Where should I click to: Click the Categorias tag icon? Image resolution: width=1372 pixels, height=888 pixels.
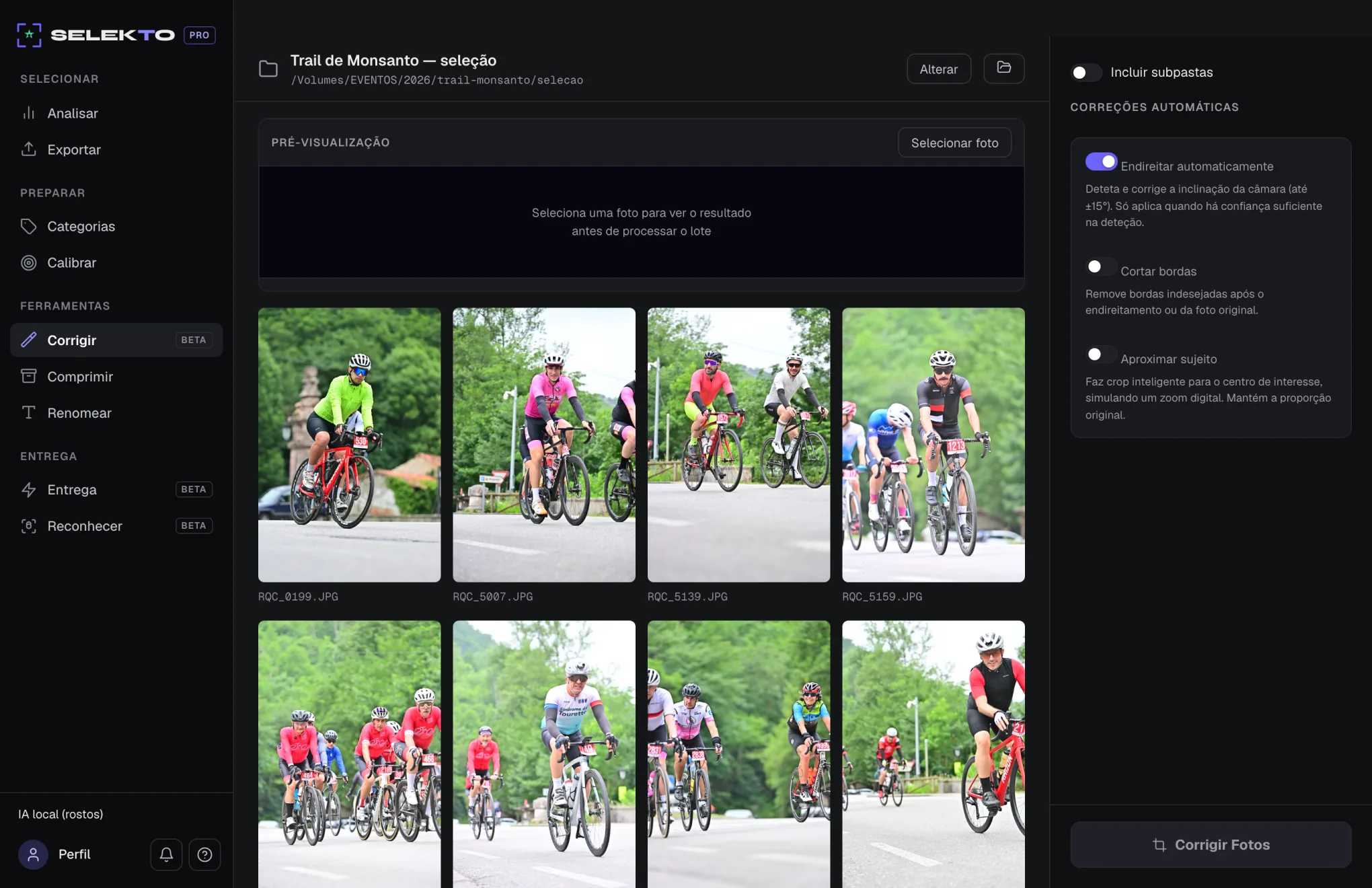tap(28, 226)
